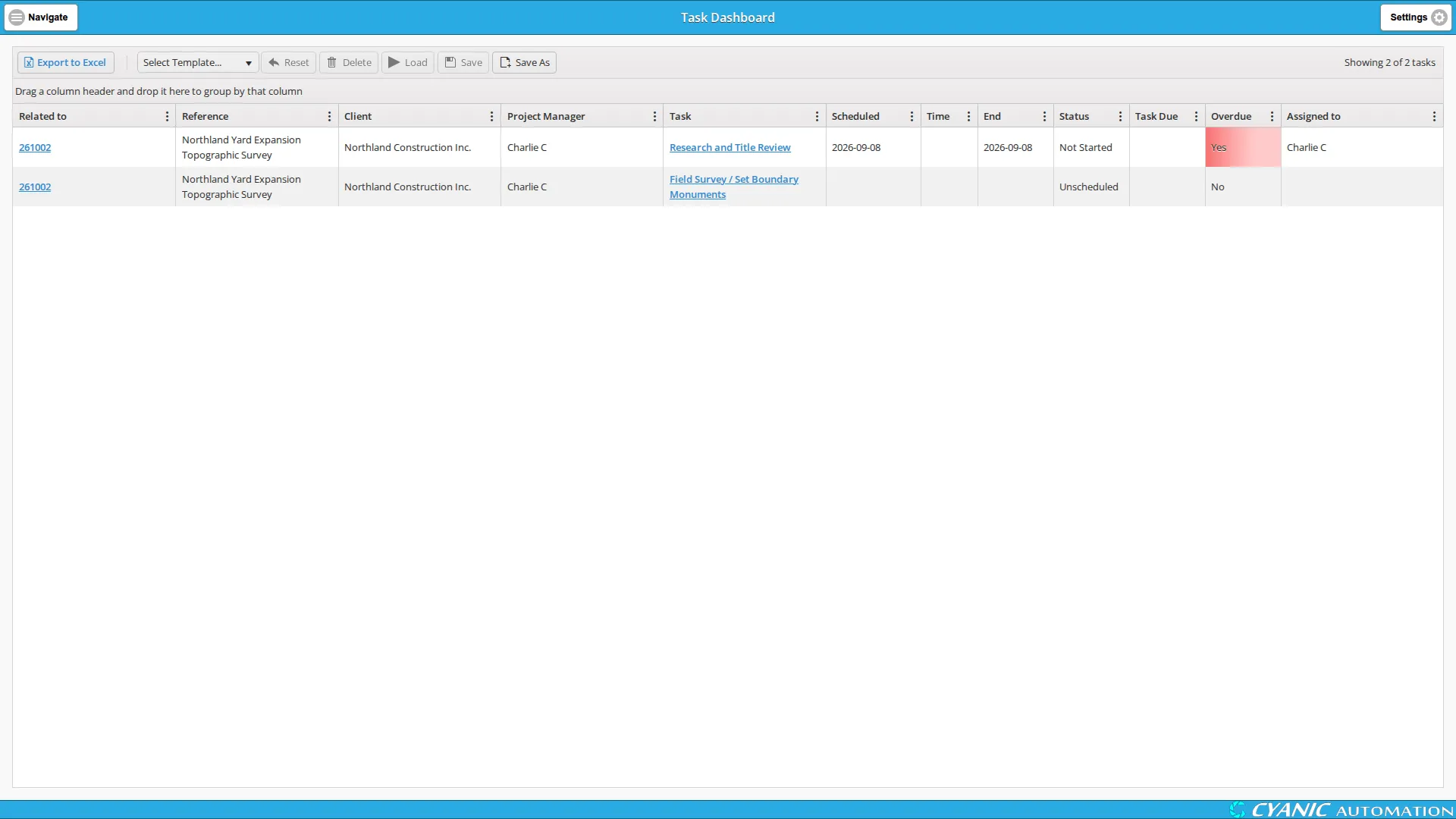Screen dimensions: 1456x819
Task: Sort by the Client column header
Action: tap(358, 116)
